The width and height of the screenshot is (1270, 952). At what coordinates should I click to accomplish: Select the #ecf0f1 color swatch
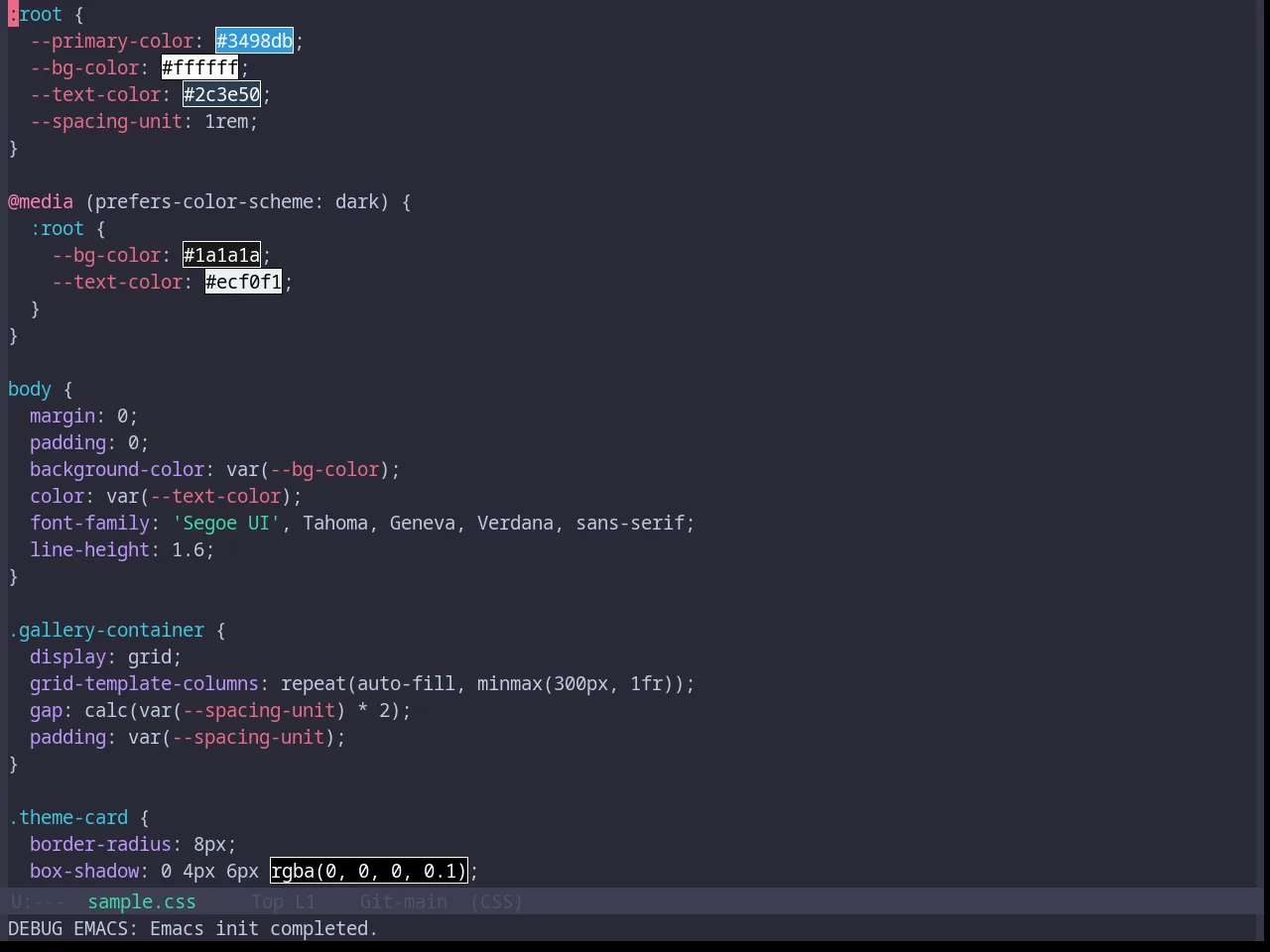[244, 282]
